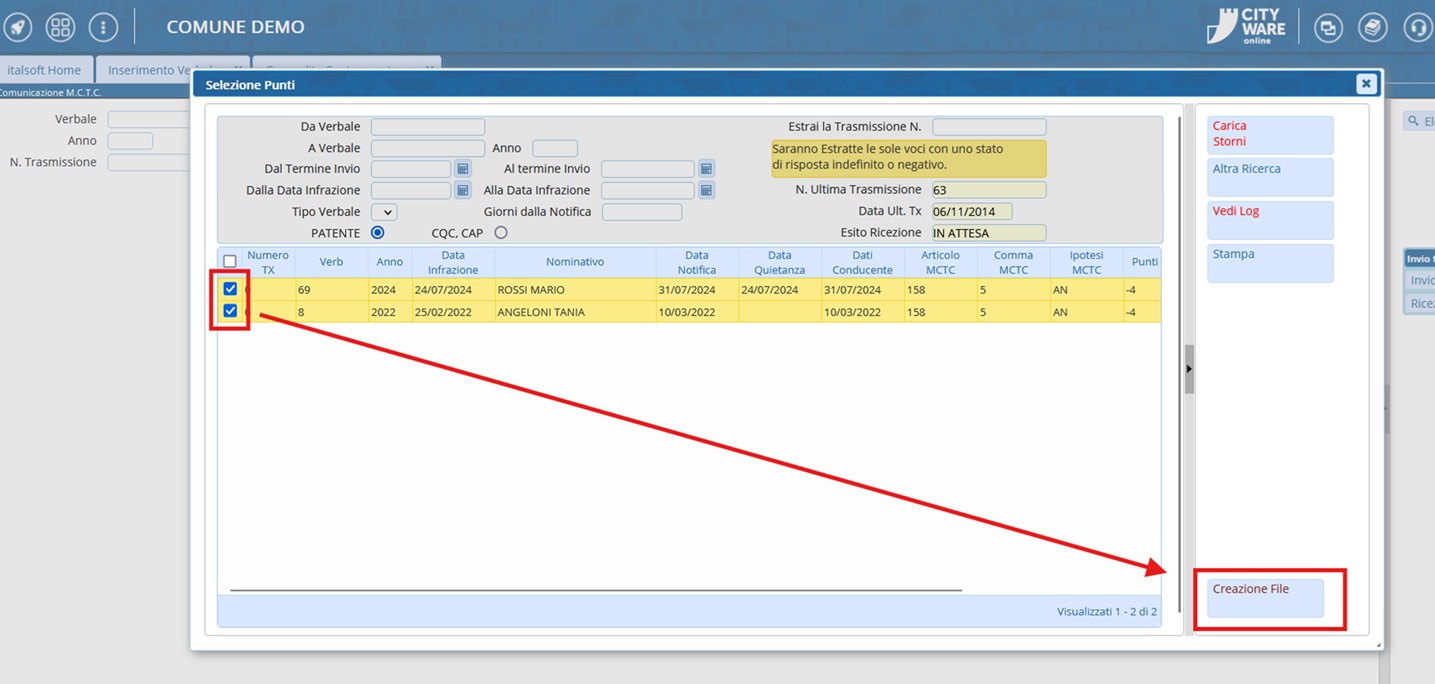Image resolution: width=1435 pixels, height=684 pixels.
Task: Click the Carica Storni button
Action: tap(1270, 134)
